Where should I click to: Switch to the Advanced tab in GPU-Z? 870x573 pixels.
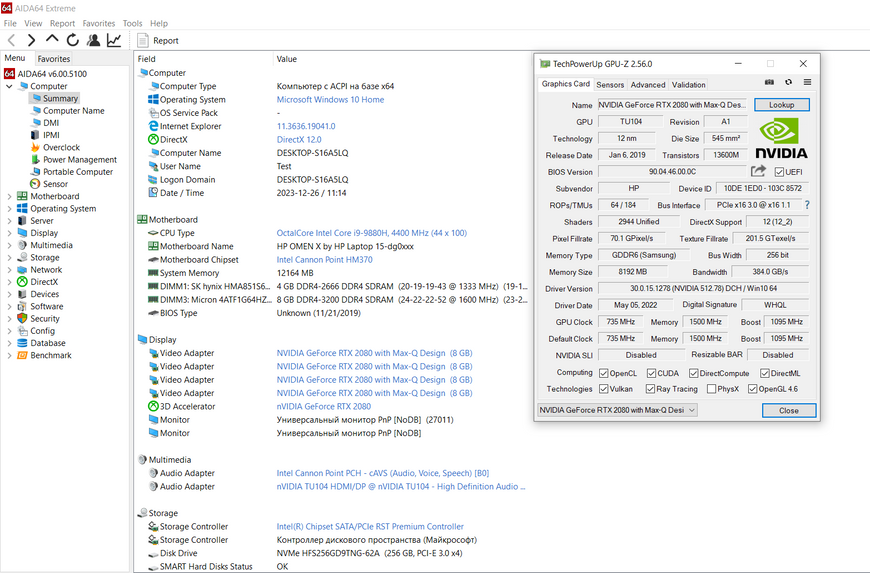(648, 84)
